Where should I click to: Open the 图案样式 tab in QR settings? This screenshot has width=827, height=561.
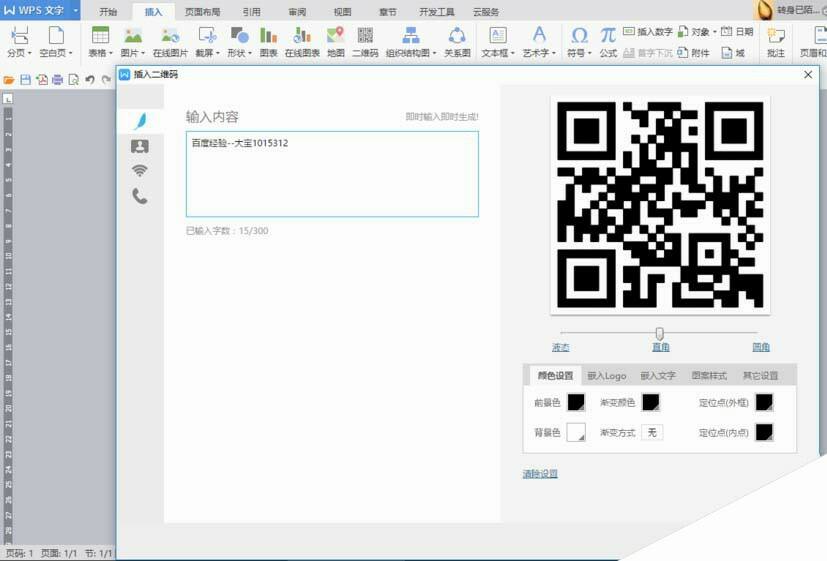(709, 375)
